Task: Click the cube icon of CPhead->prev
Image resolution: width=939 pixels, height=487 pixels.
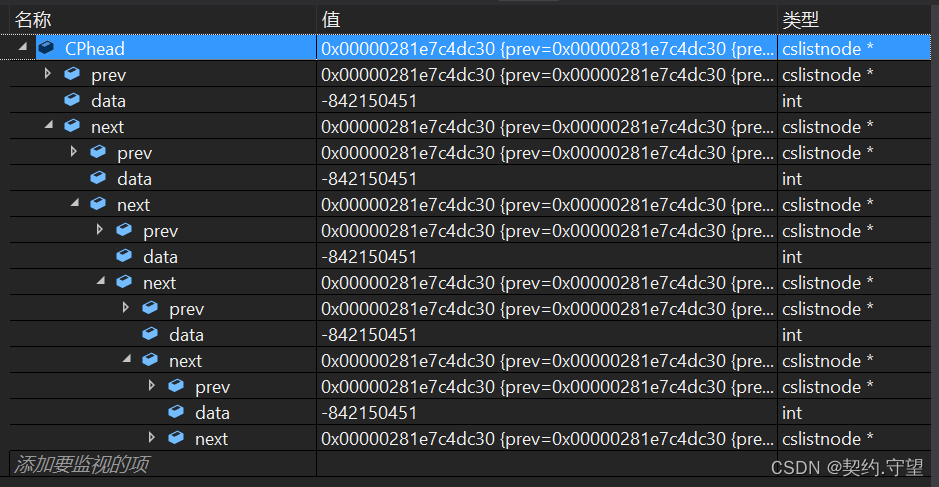Action: [72, 74]
